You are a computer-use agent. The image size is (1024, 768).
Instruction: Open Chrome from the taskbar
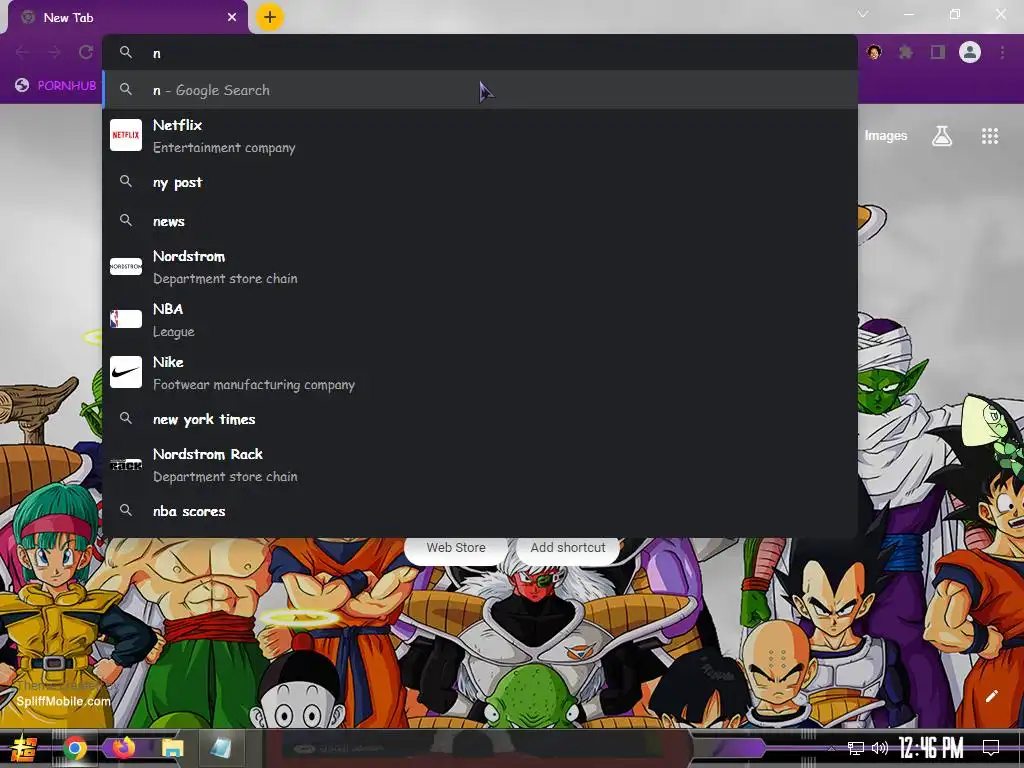tap(74, 748)
